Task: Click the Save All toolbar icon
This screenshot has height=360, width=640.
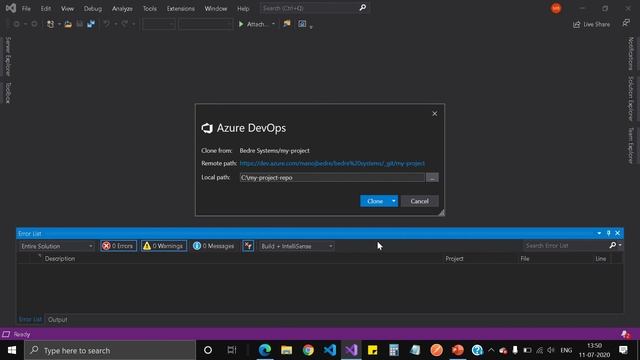Action: pos(91,24)
